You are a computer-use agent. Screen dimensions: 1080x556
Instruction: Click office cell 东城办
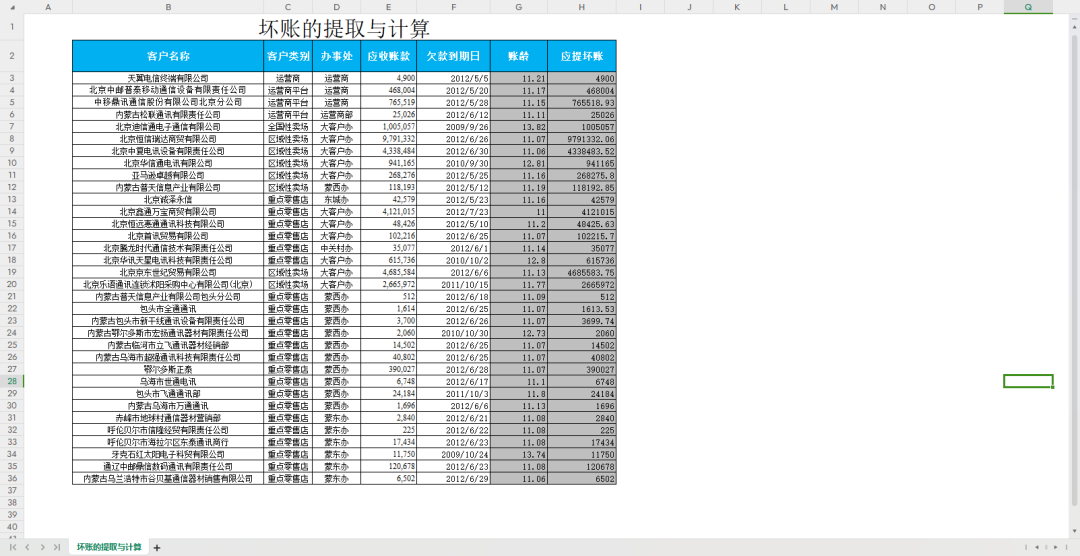pyautogui.click(x=337, y=199)
